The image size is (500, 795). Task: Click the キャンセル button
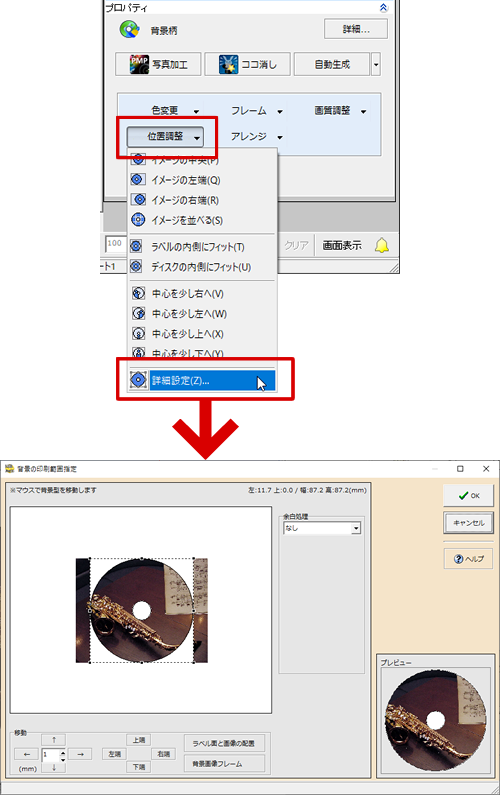[x=469, y=523]
